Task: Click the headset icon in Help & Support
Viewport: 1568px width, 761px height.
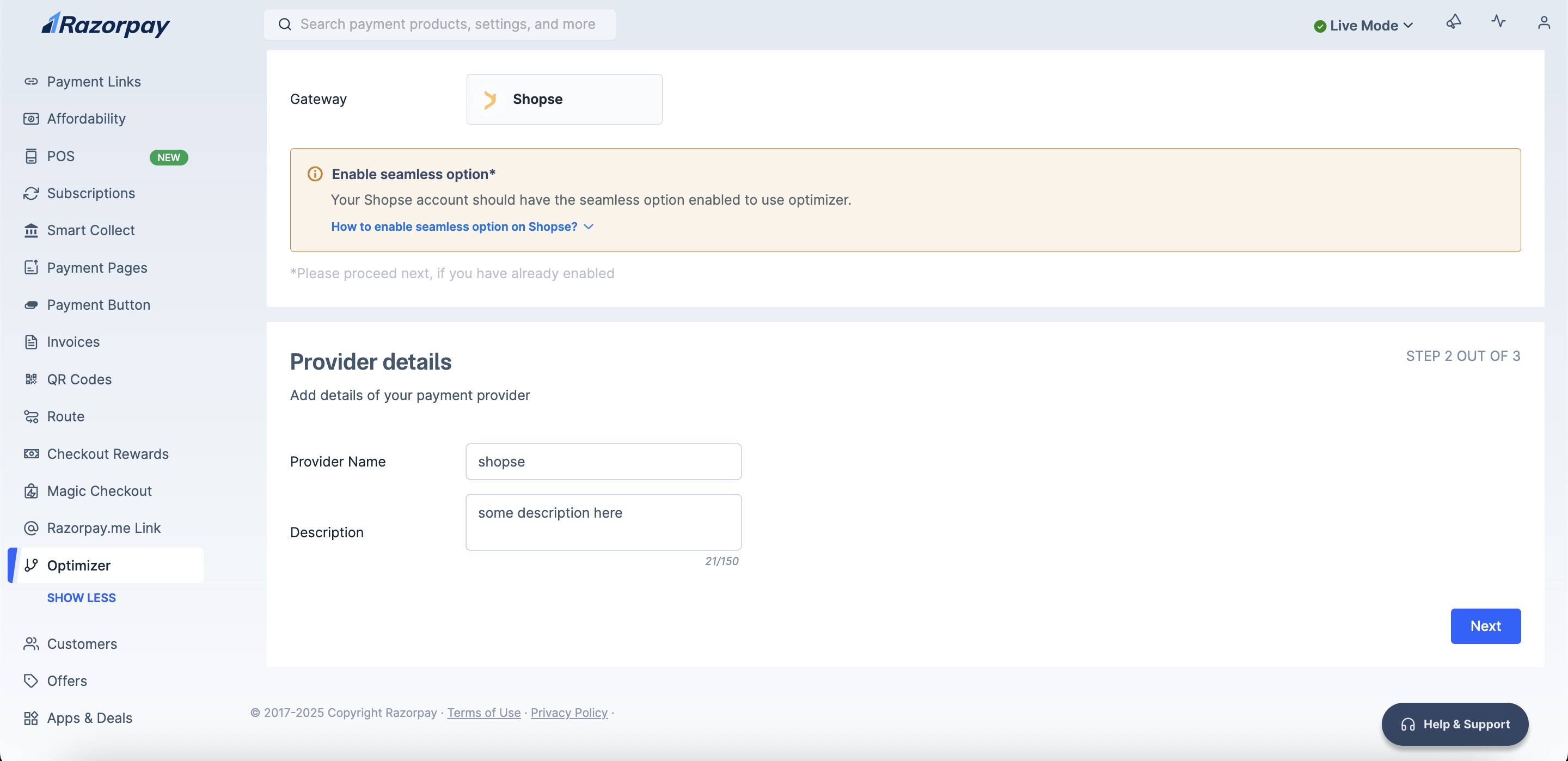Action: click(x=1408, y=725)
